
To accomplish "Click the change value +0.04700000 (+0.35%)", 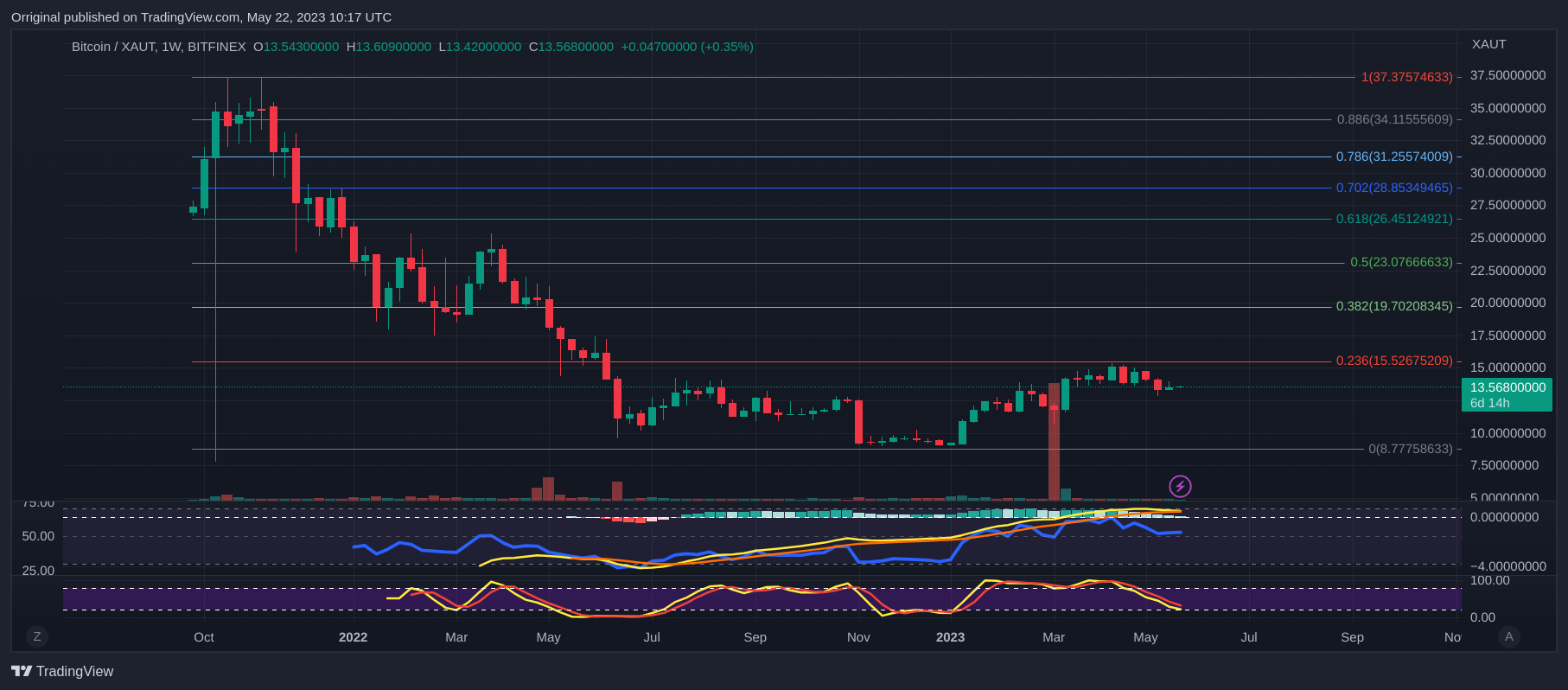I will [687, 47].
